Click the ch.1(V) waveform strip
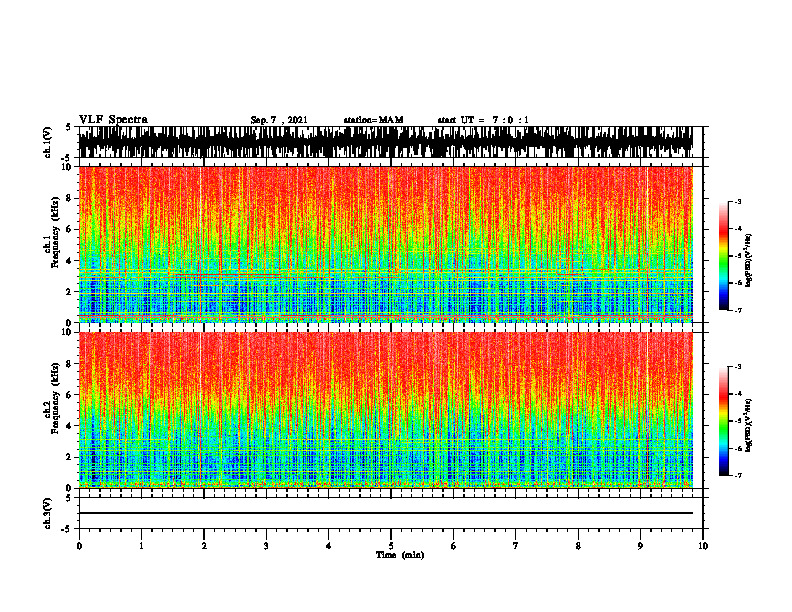 [x=385, y=142]
